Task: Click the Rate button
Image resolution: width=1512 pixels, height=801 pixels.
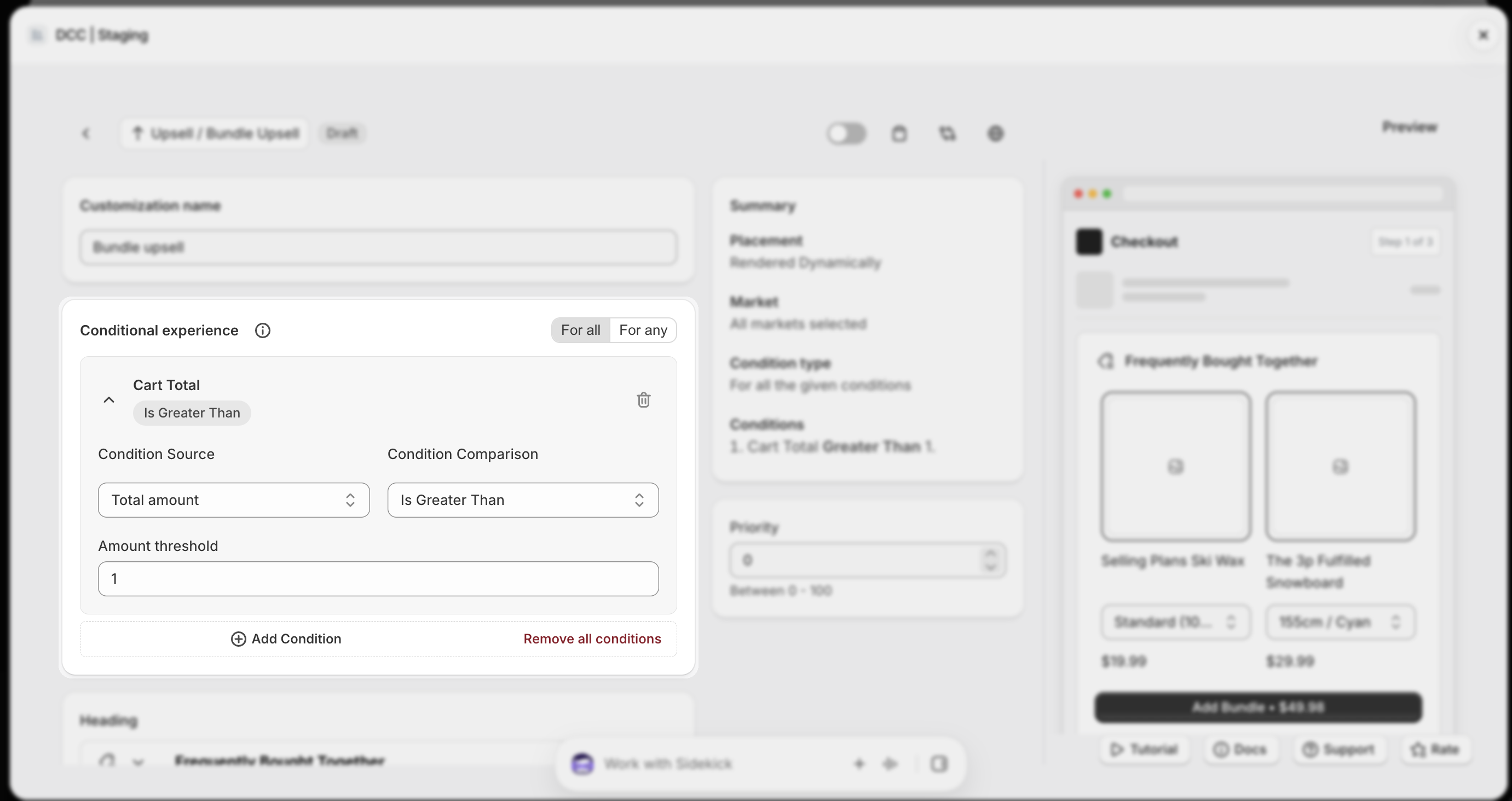Action: pyautogui.click(x=1436, y=750)
